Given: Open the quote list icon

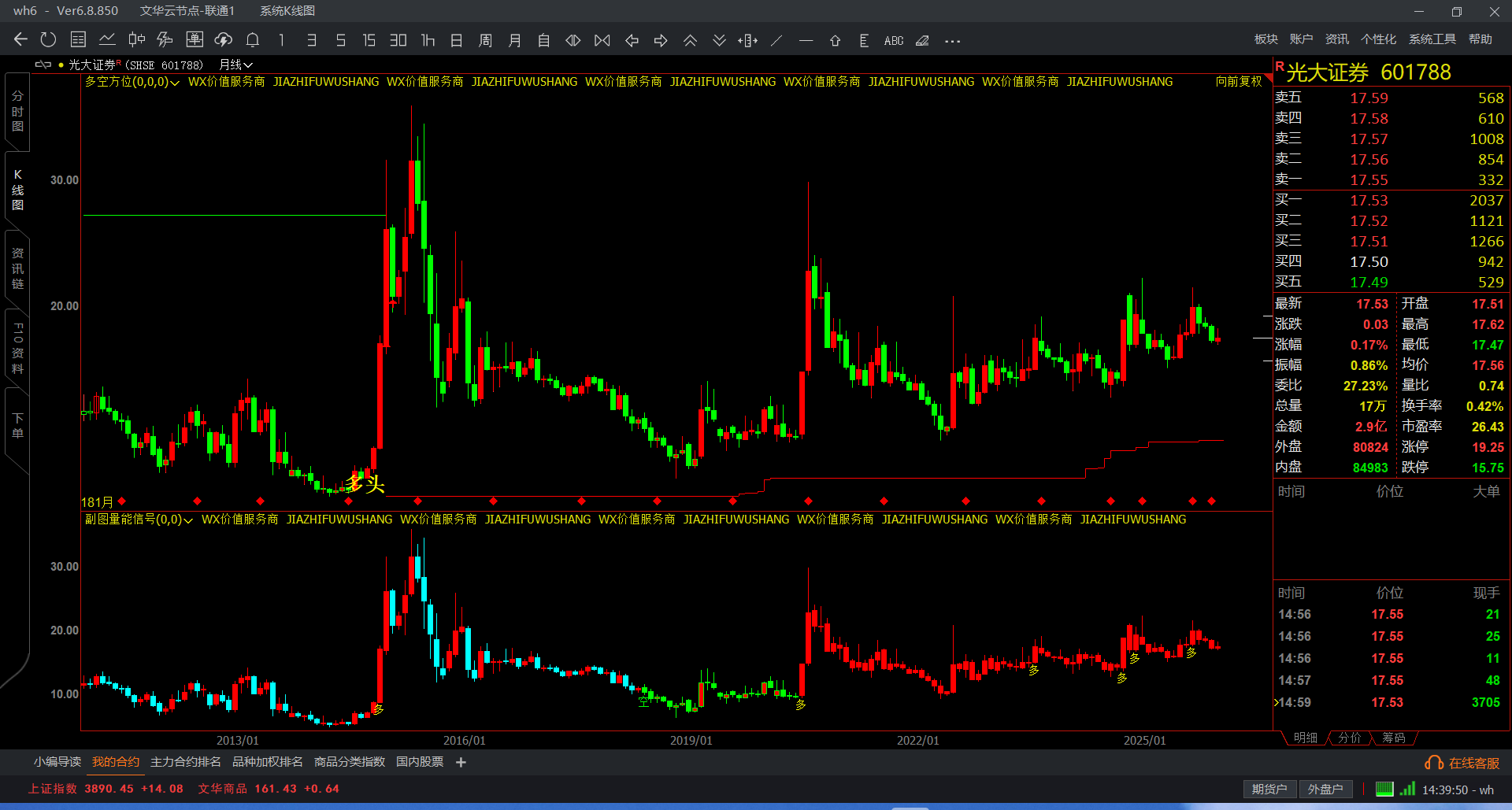Looking at the screenshot, I should point(78,39).
